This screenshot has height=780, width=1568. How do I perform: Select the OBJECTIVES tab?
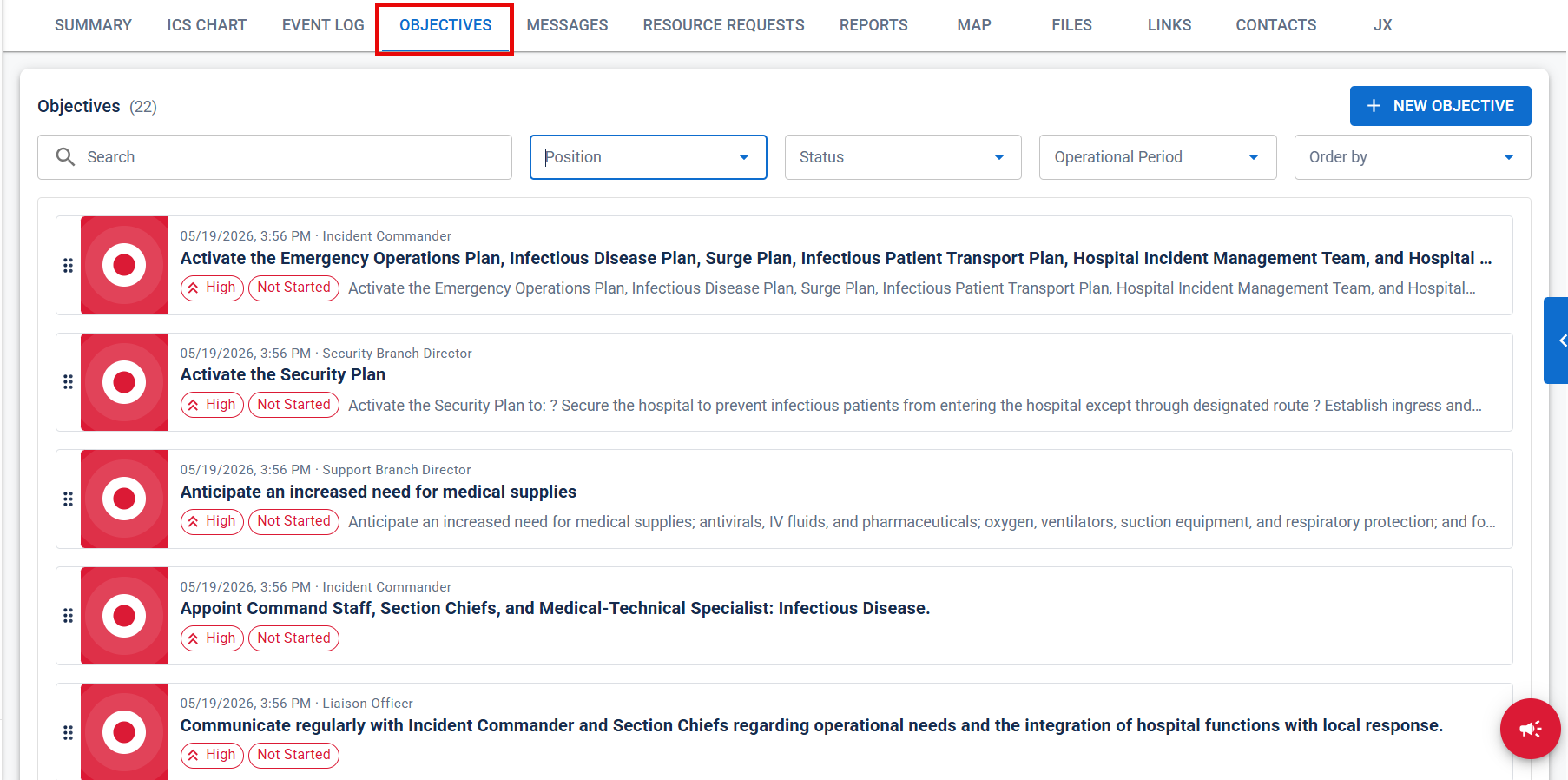pyautogui.click(x=445, y=25)
